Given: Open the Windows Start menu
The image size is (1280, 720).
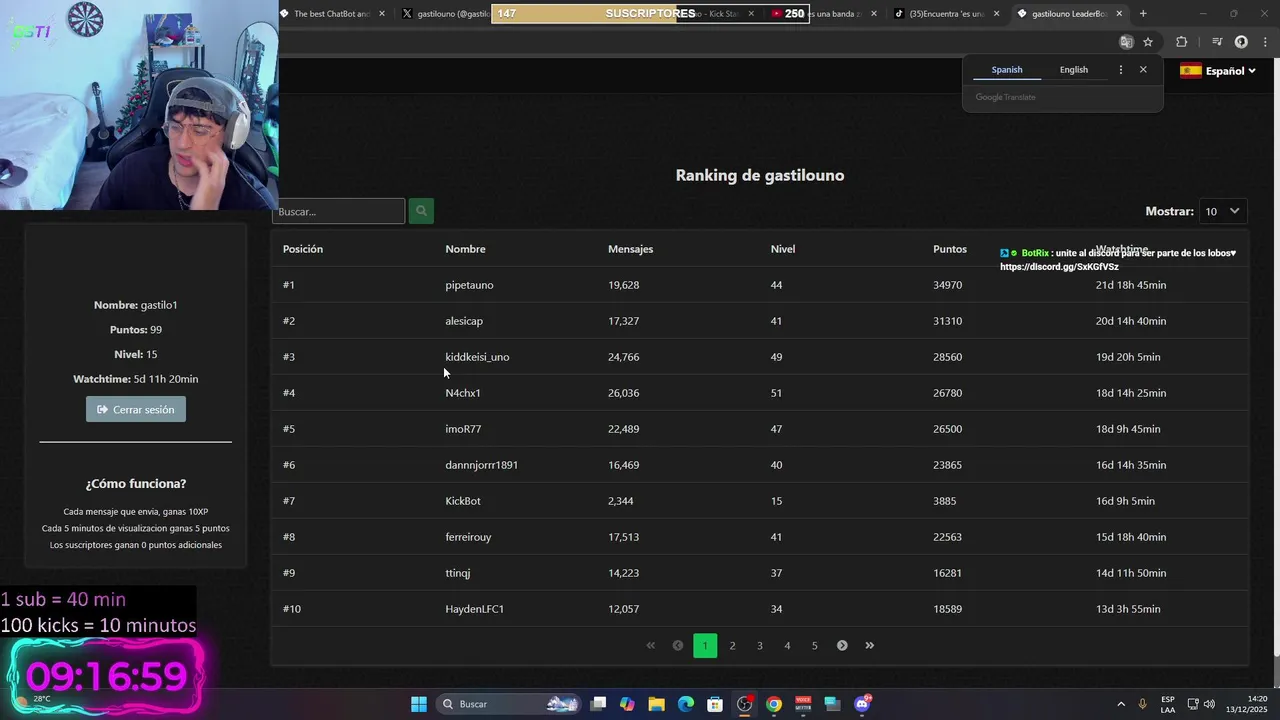Looking at the screenshot, I should click(419, 704).
